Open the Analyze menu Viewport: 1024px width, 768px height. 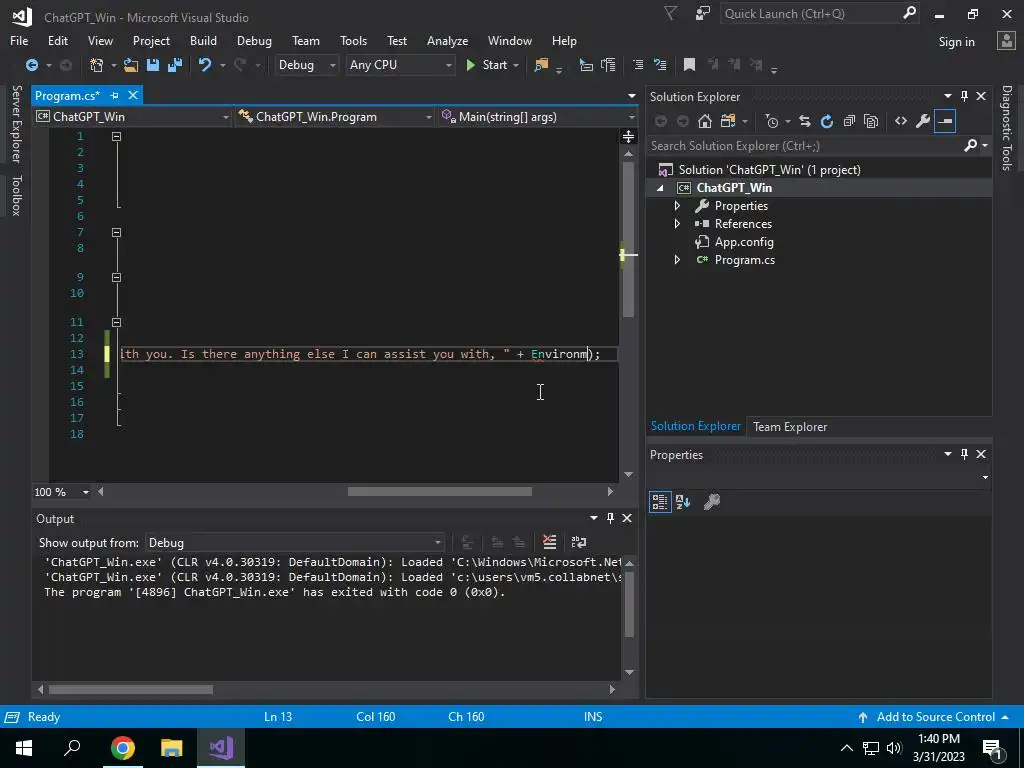point(447,40)
